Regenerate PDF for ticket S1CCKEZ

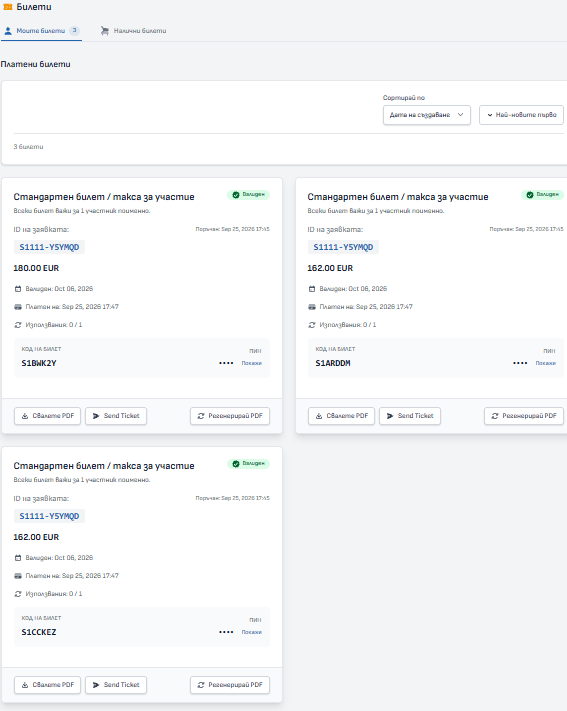click(x=230, y=685)
